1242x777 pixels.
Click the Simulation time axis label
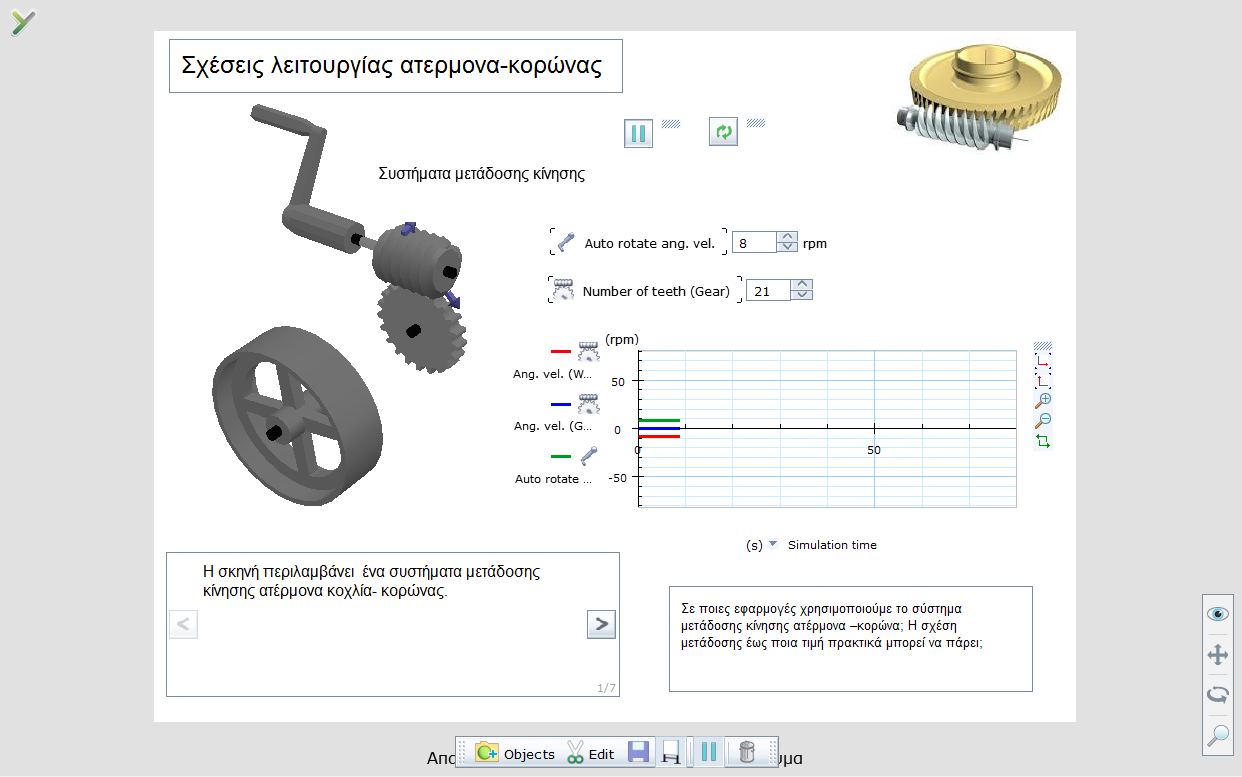tap(832, 545)
